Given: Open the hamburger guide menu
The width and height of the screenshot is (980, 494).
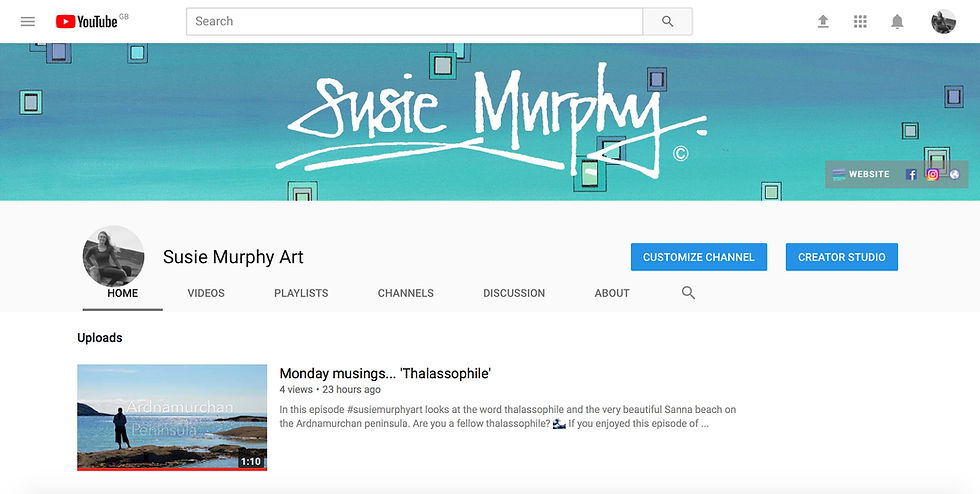Looking at the screenshot, I should pyautogui.click(x=28, y=21).
